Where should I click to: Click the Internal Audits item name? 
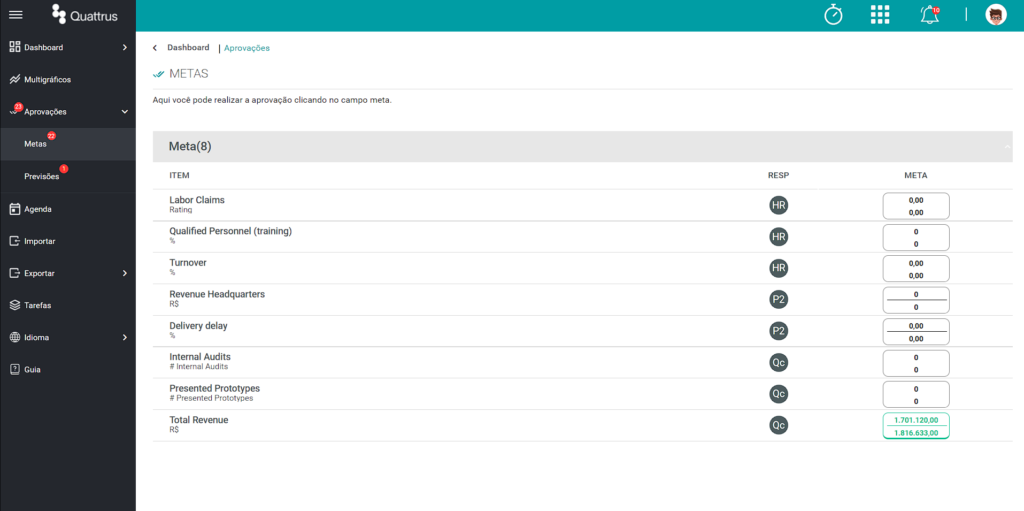(x=200, y=357)
